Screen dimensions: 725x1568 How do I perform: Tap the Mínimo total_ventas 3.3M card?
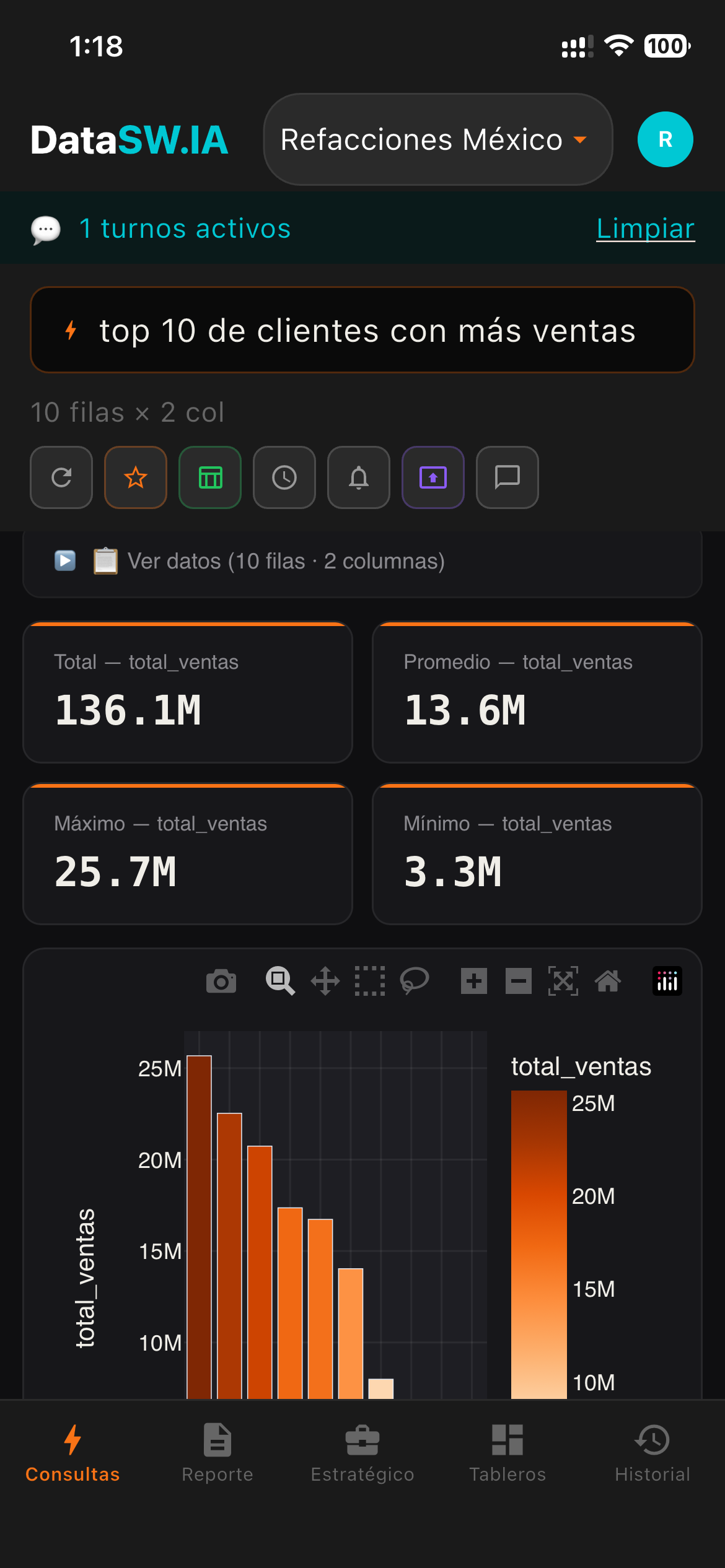coord(537,854)
